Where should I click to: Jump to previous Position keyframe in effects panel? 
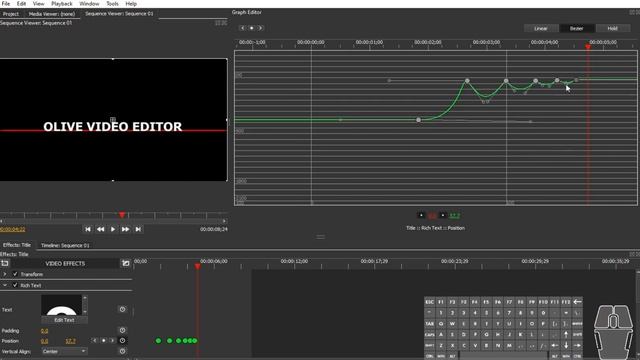pos(95,340)
